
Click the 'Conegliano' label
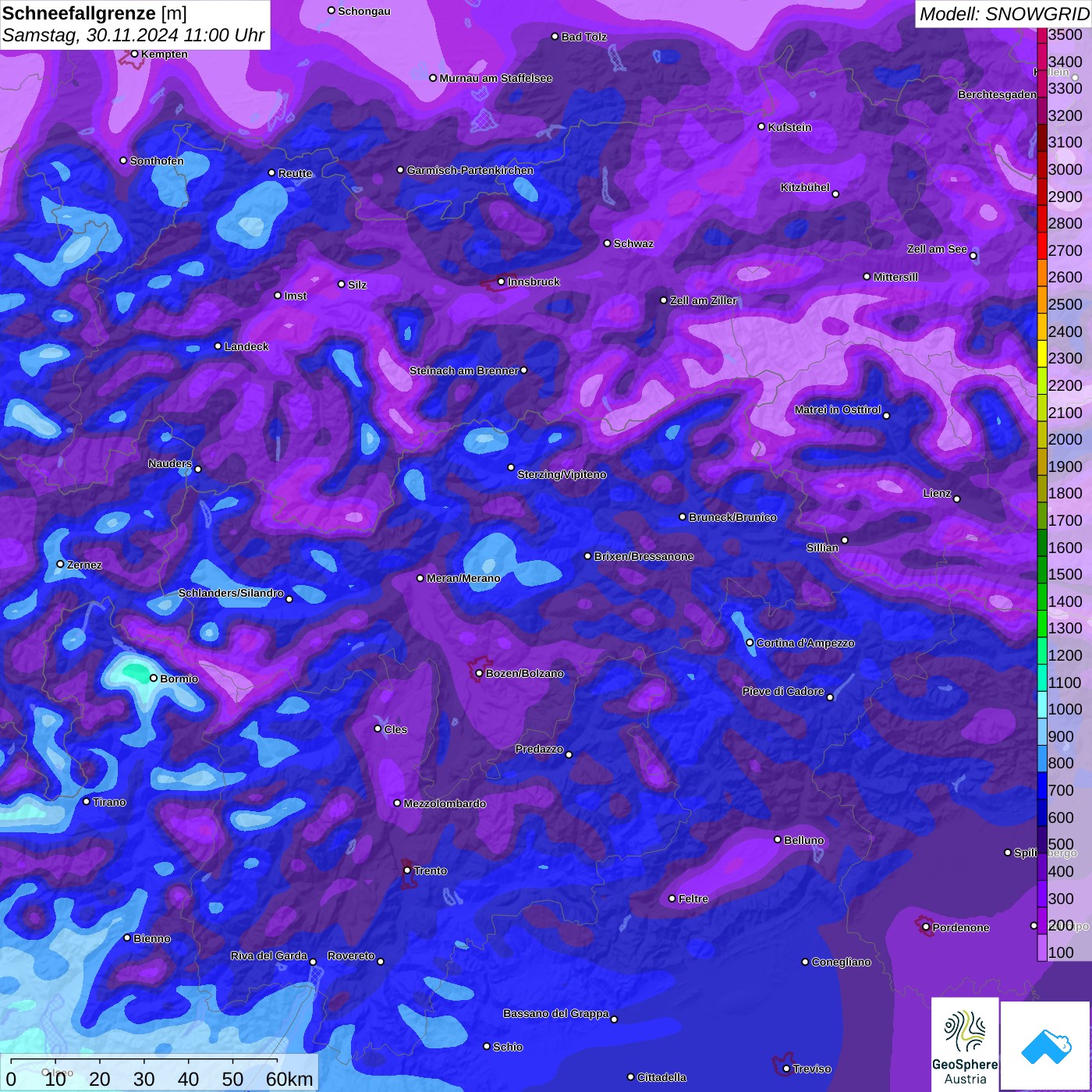(841, 962)
